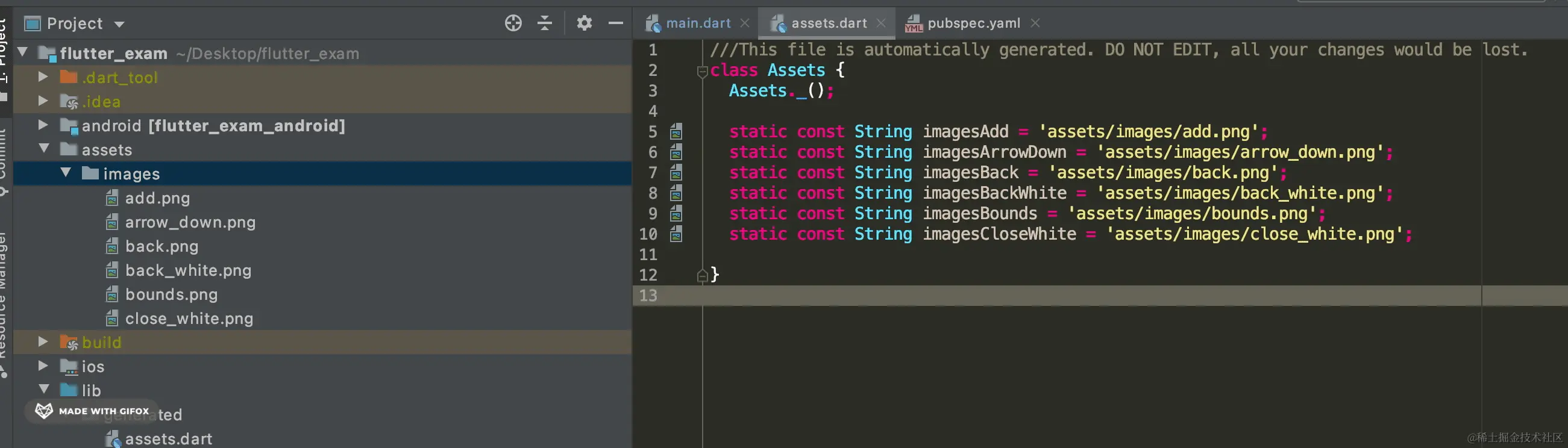Select the ios folder
The image size is (1568, 448).
(x=93, y=367)
